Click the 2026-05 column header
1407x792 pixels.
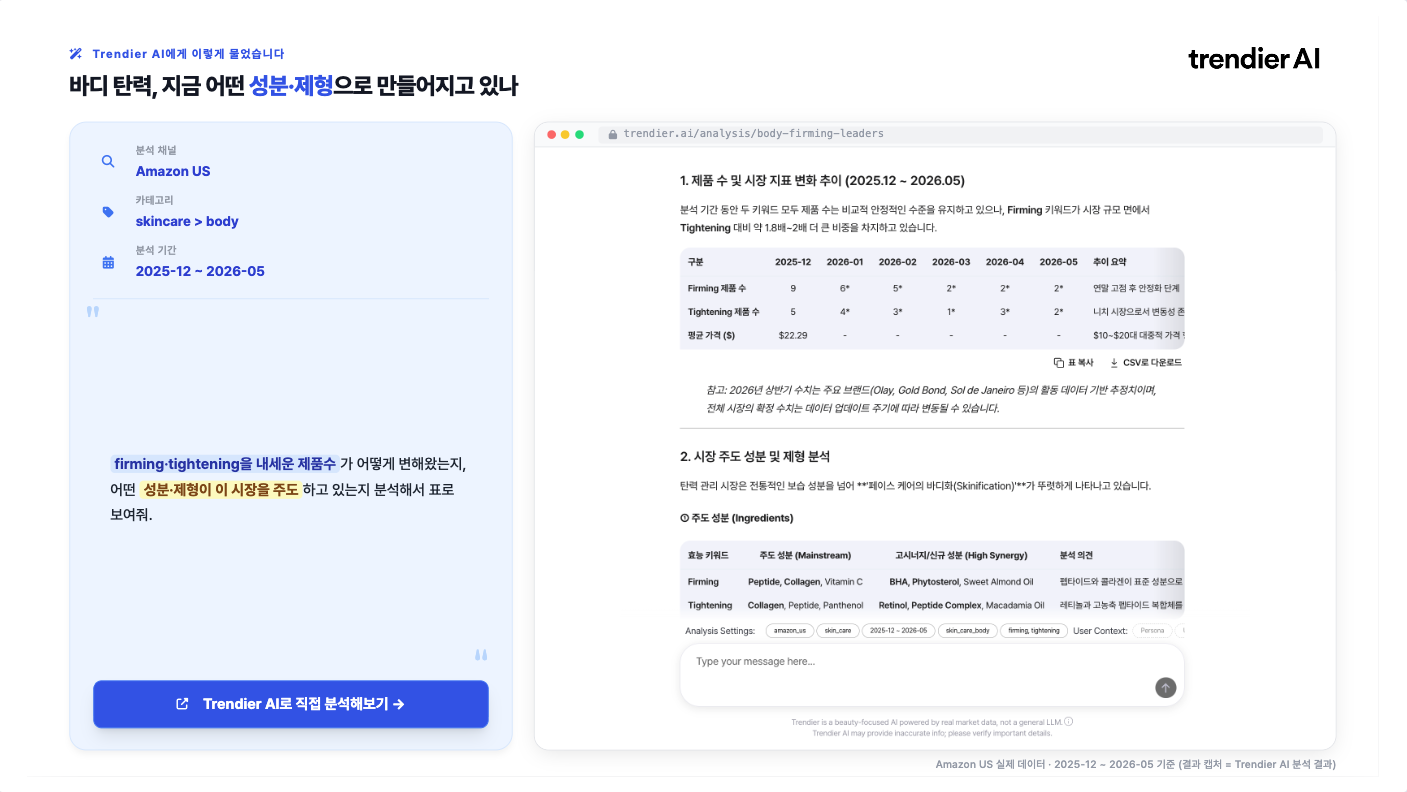pyautogui.click(x=1058, y=262)
